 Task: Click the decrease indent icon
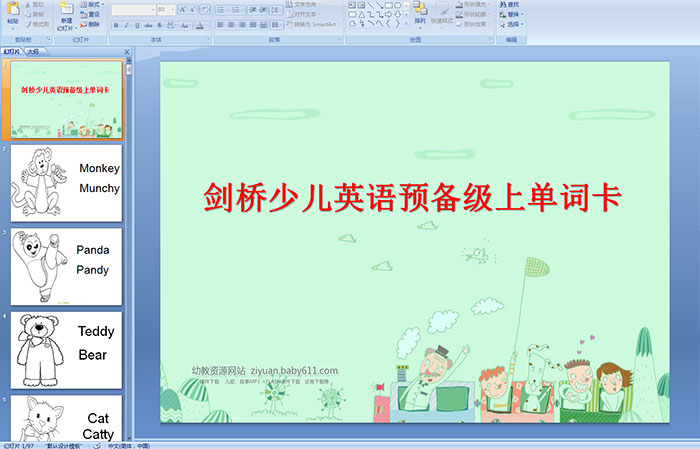tap(253, 10)
